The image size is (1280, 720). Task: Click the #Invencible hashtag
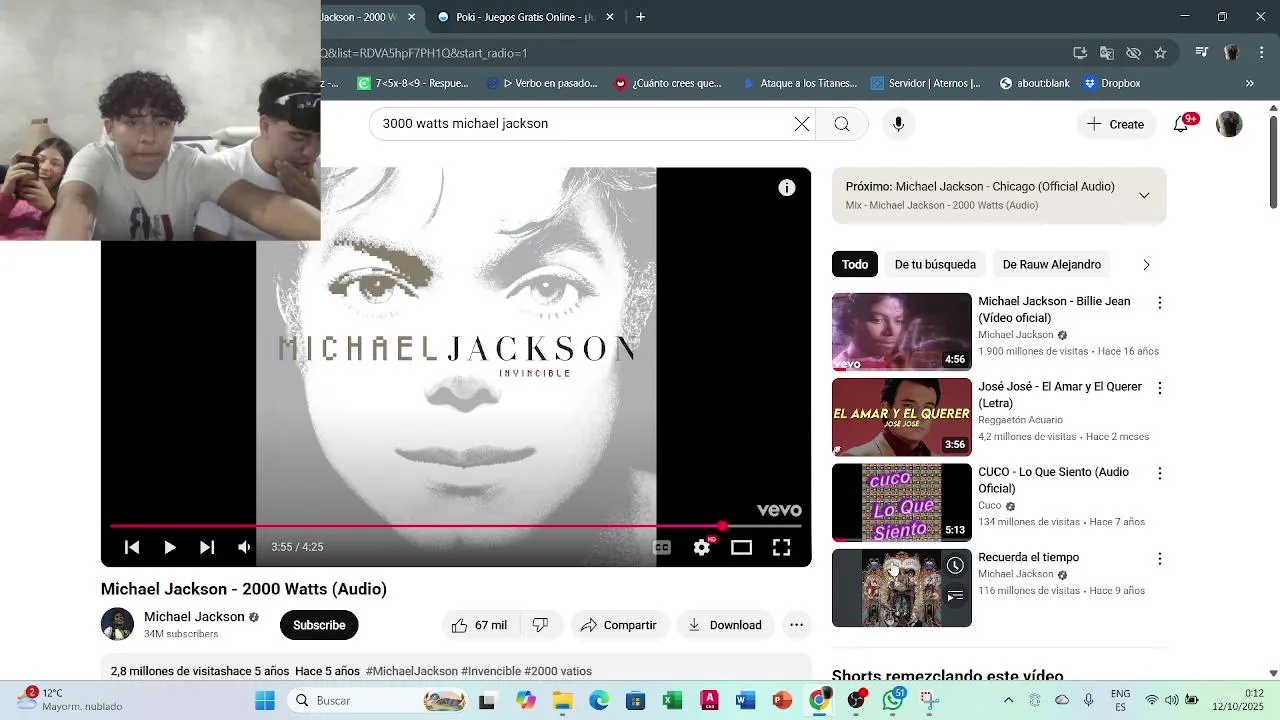click(x=491, y=671)
